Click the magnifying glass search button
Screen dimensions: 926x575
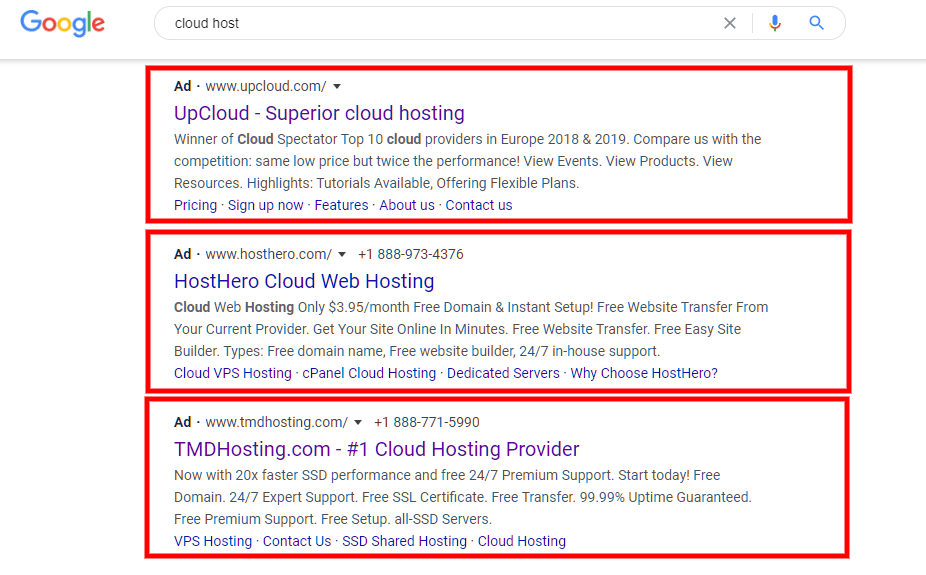pos(817,23)
